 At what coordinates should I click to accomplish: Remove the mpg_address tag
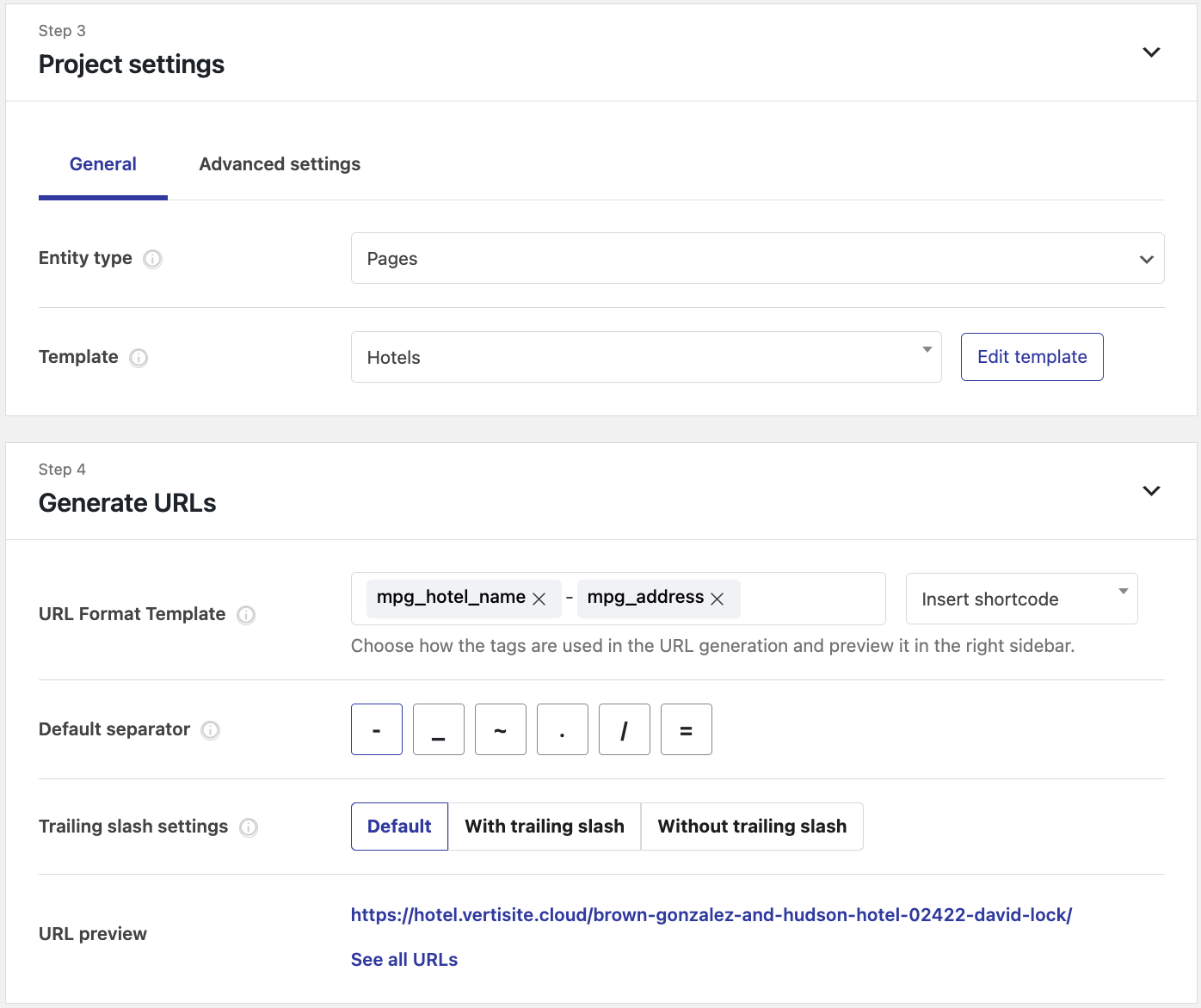pyautogui.click(x=718, y=599)
